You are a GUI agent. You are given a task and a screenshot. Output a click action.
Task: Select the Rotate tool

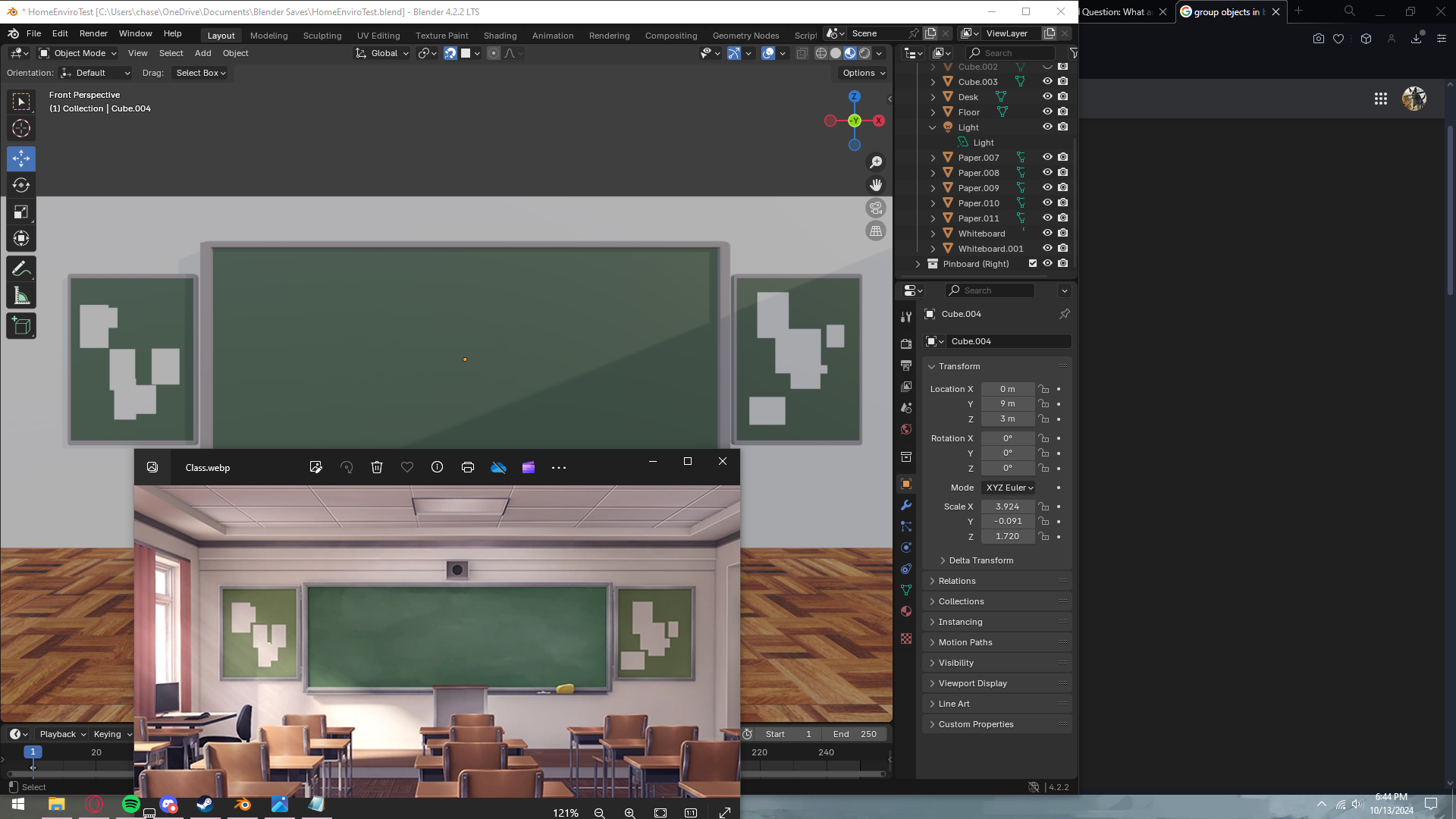[x=20, y=184]
